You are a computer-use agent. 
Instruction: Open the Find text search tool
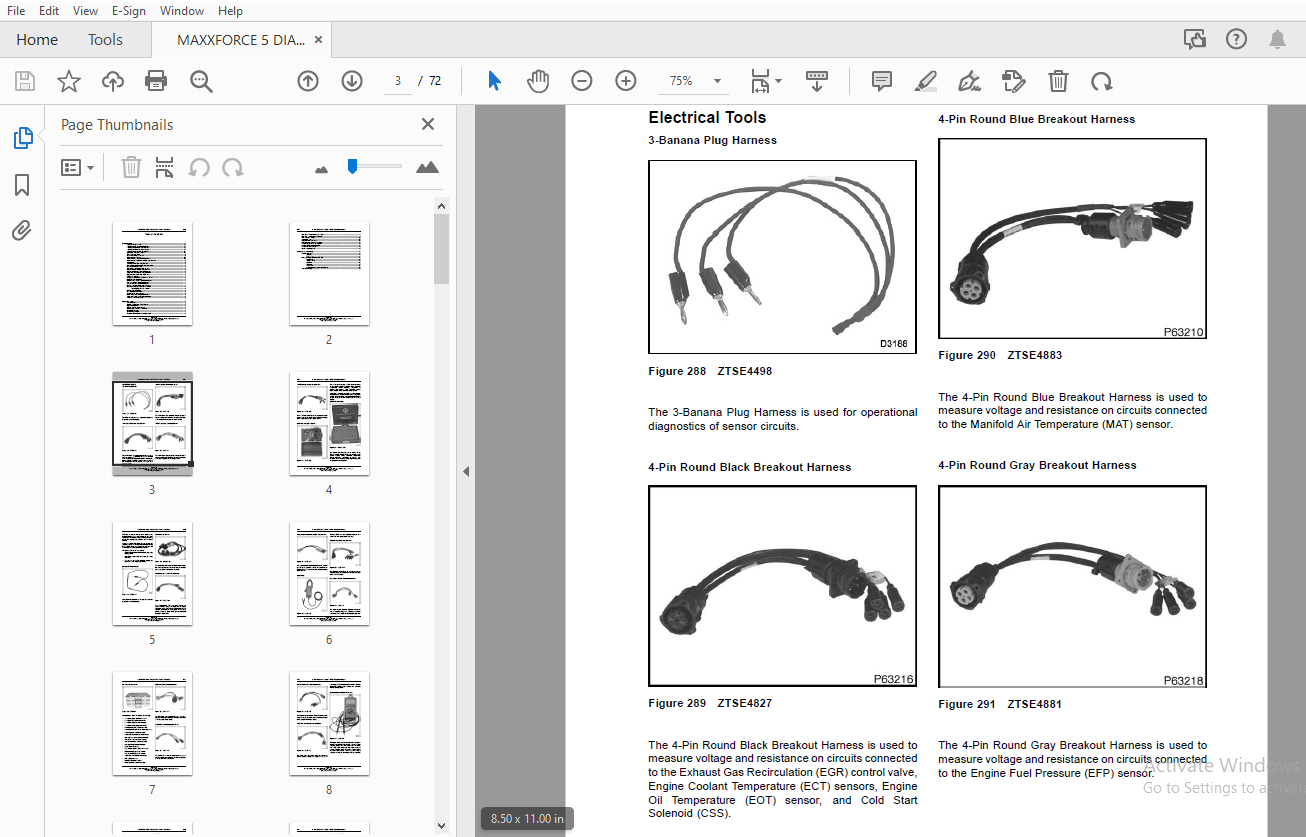click(201, 81)
